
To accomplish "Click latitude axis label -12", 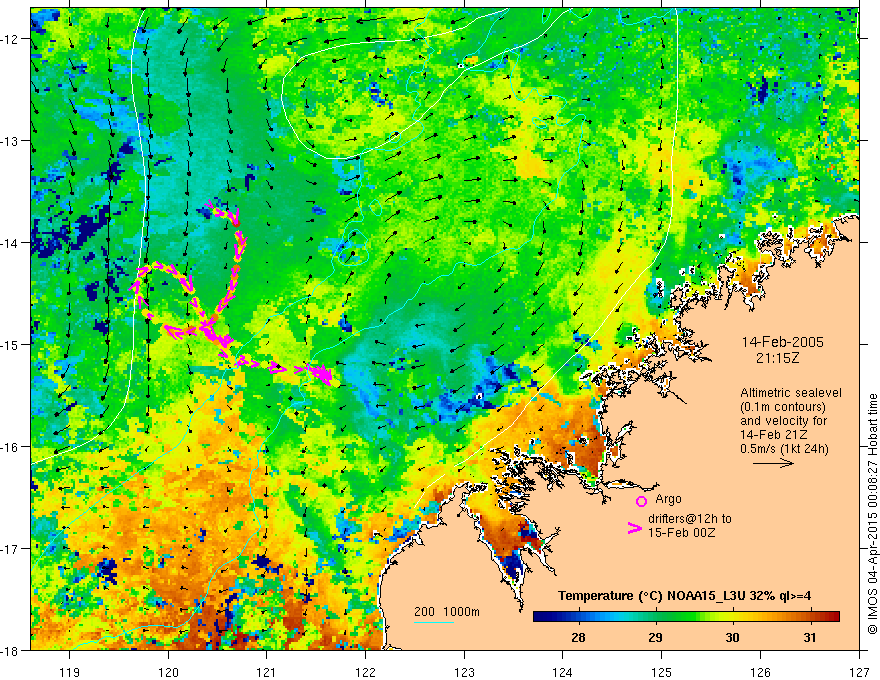I will pyautogui.click(x=11, y=39).
